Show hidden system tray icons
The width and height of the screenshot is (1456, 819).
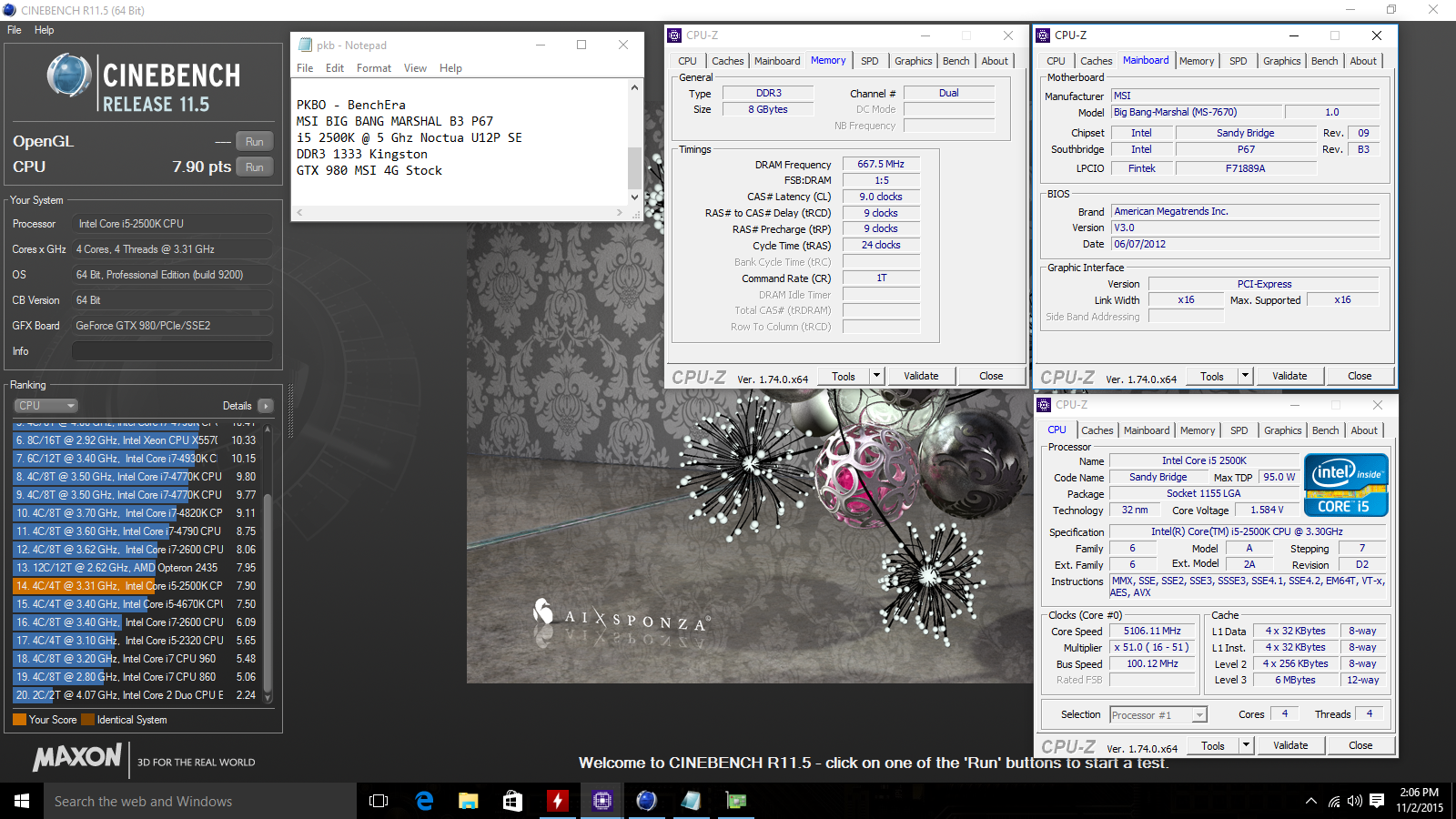[x=1311, y=801]
